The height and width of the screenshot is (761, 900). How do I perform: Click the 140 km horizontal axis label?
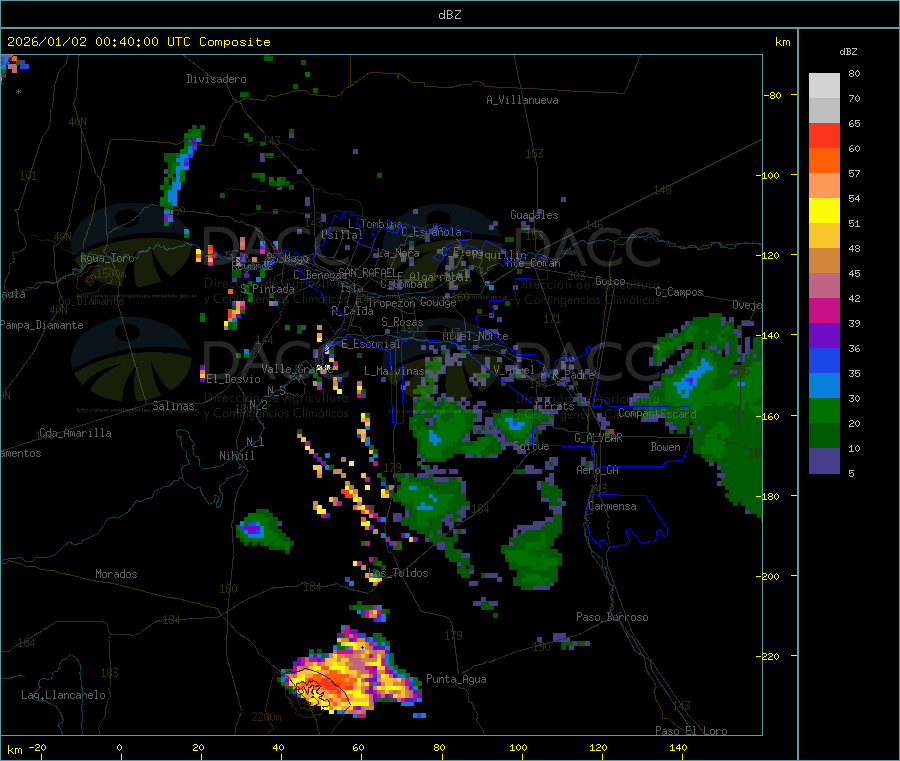(678, 747)
